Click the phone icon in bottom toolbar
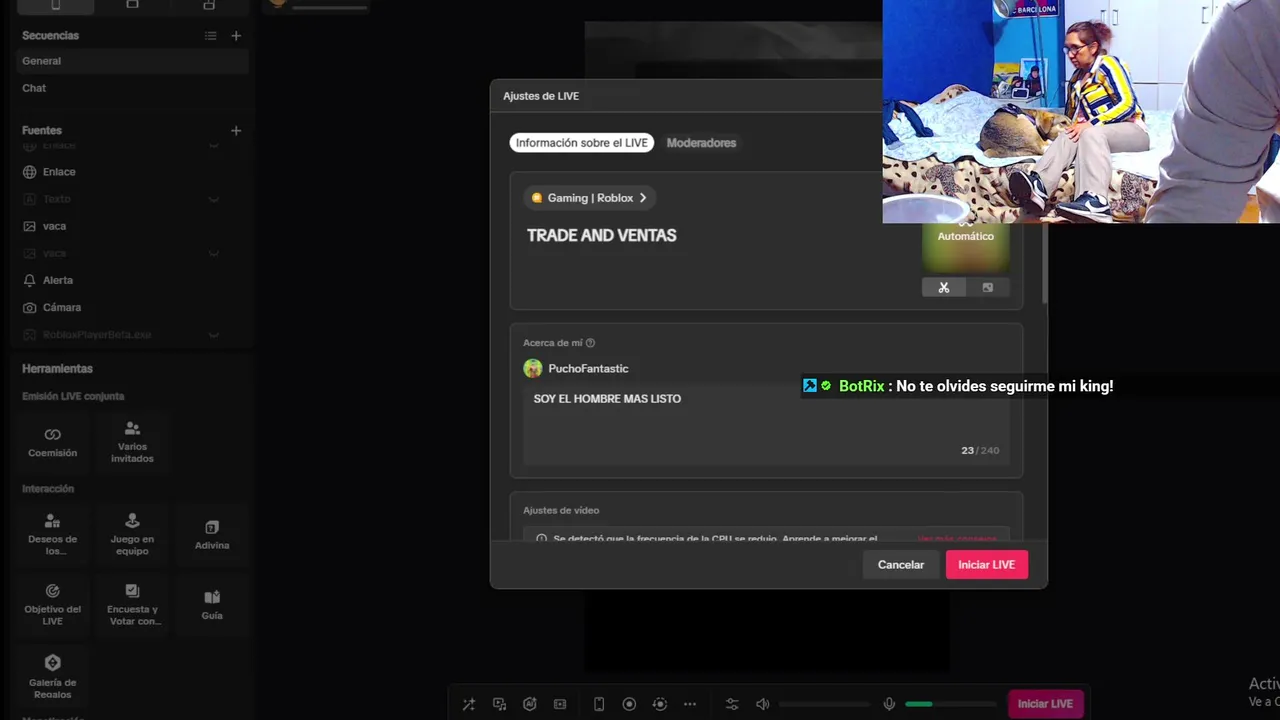 [599, 704]
